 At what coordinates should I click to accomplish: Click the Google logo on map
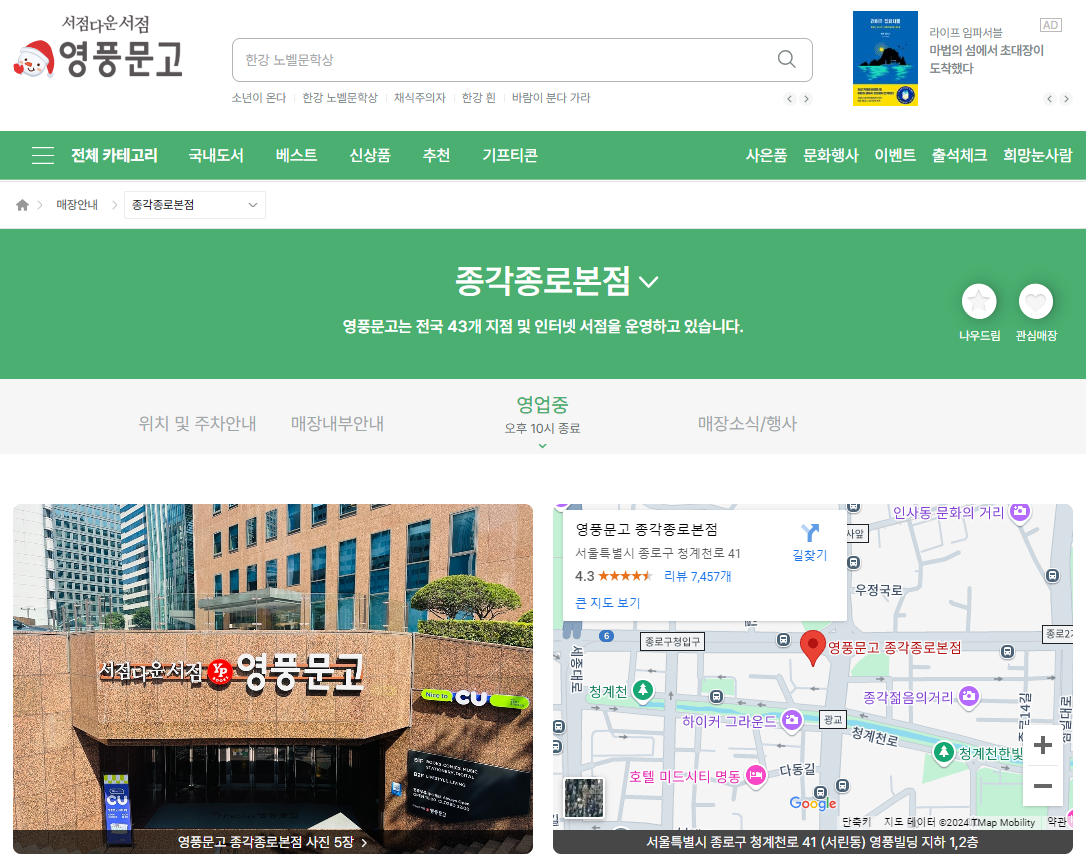(813, 803)
